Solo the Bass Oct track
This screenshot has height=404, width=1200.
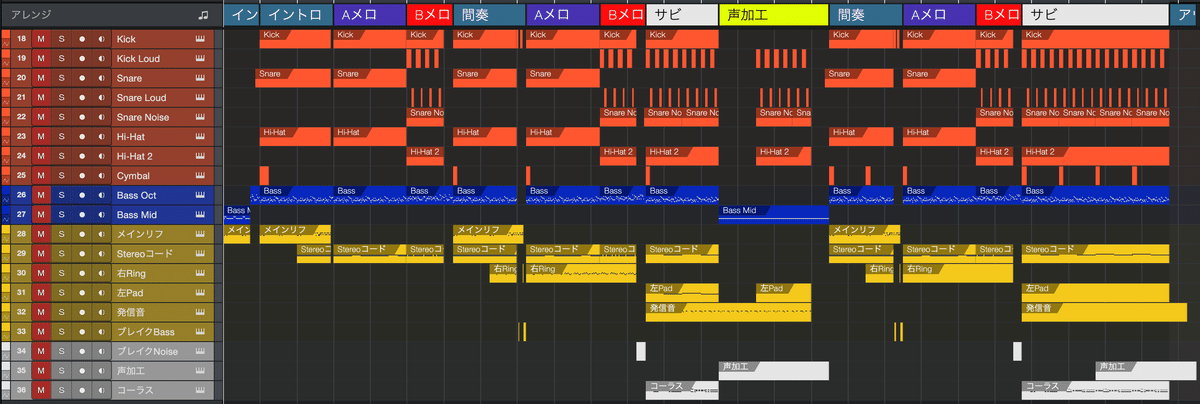61,195
